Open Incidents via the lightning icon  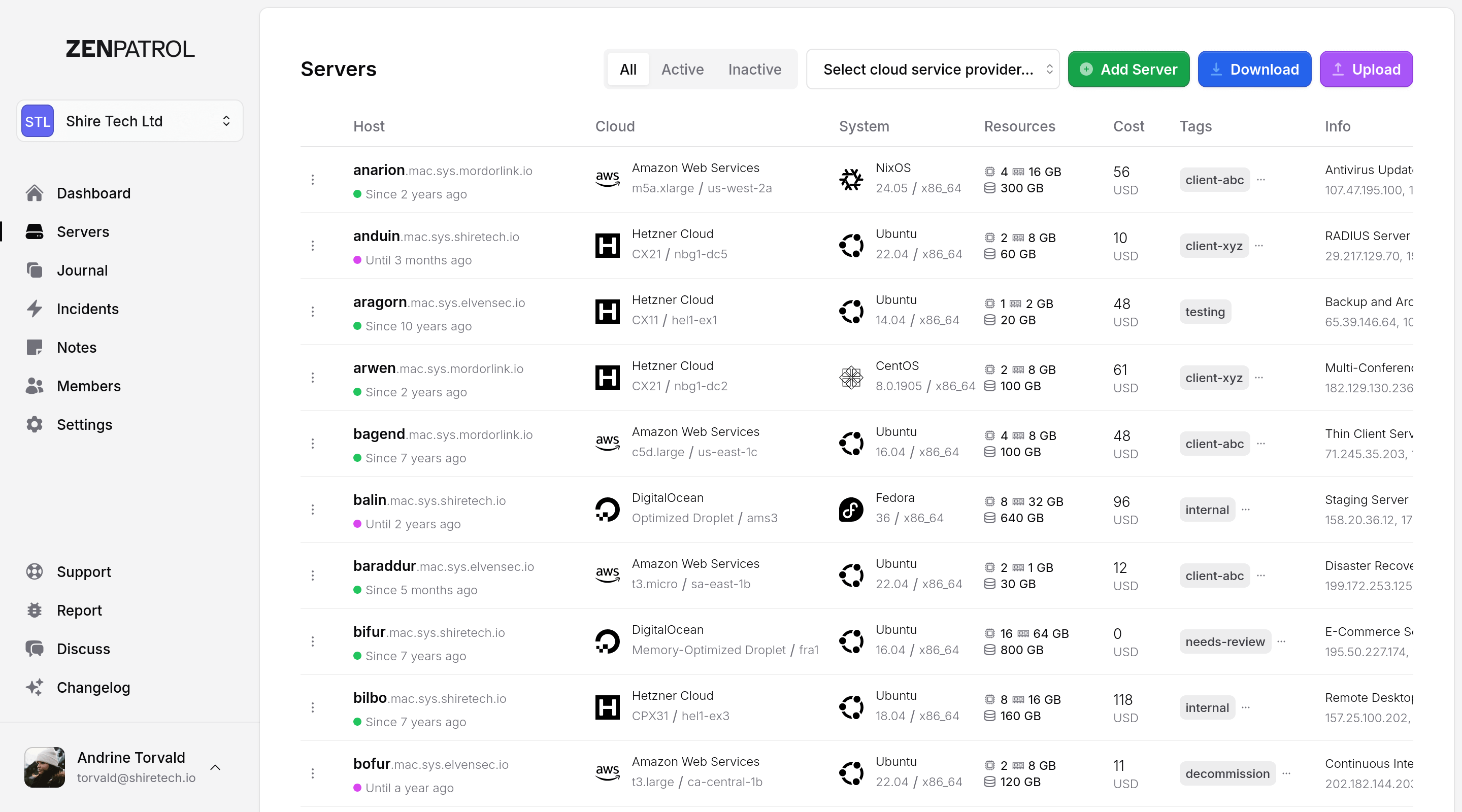(x=35, y=309)
